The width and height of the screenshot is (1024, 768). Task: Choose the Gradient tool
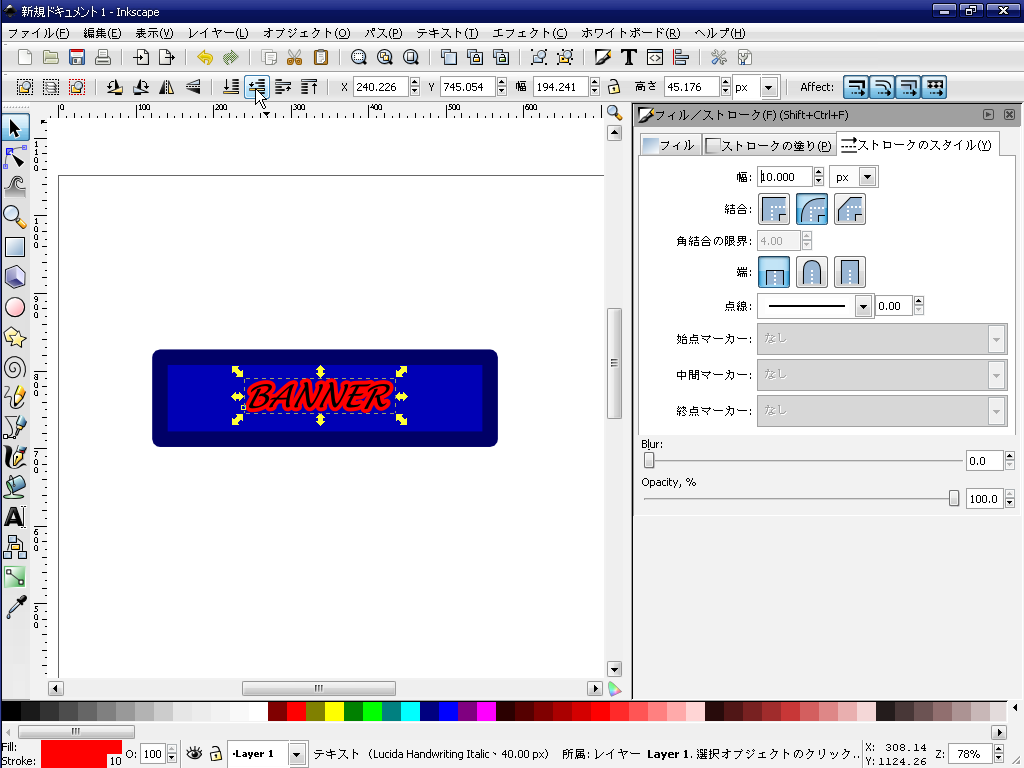[x=15, y=577]
